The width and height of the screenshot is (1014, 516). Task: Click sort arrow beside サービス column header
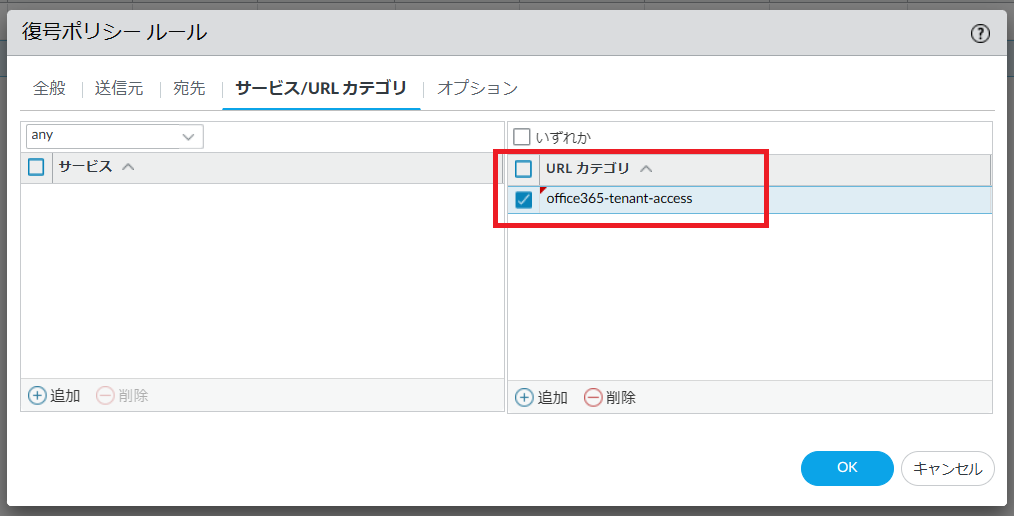tap(127, 167)
